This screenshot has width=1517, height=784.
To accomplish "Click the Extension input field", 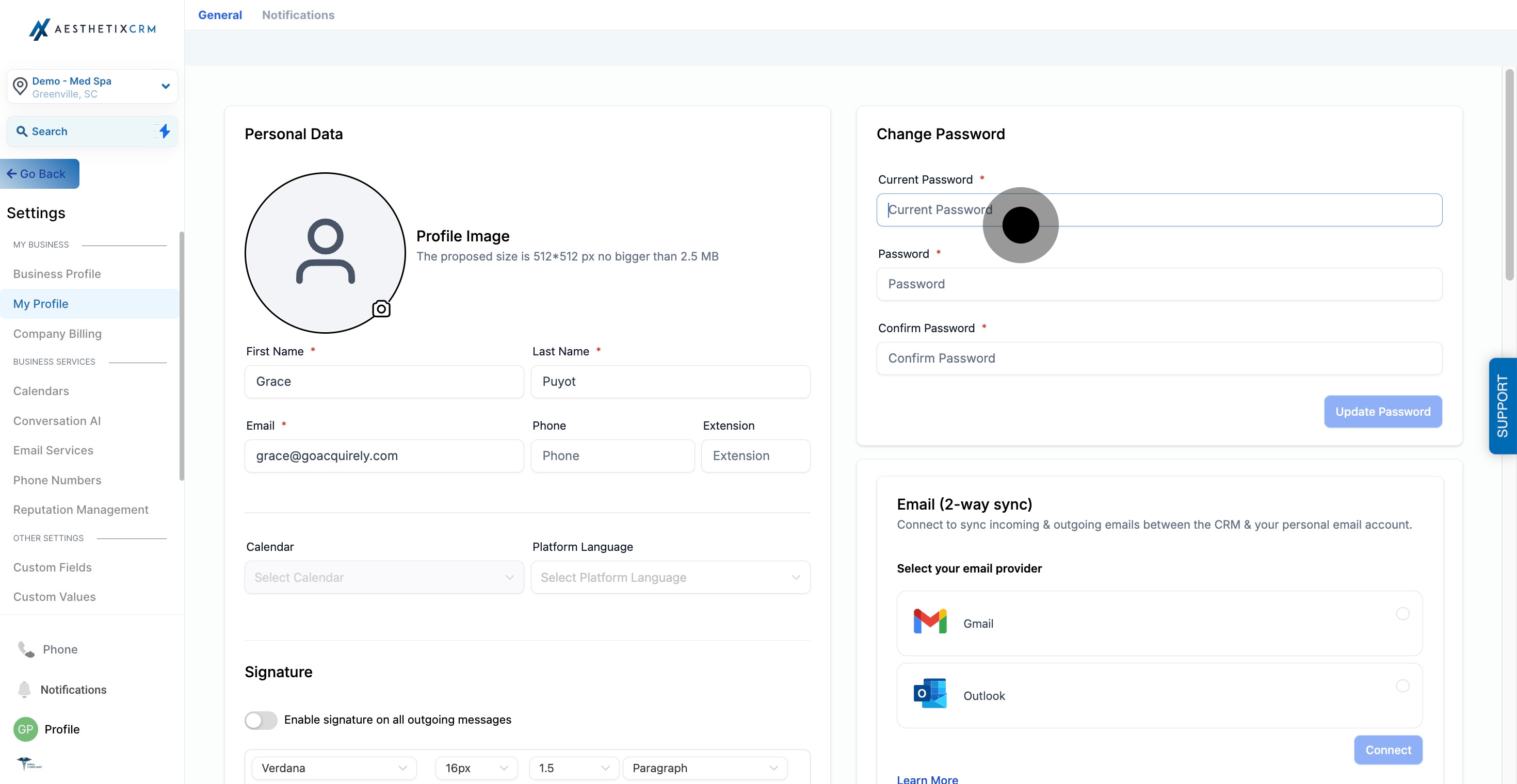I will [755, 455].
